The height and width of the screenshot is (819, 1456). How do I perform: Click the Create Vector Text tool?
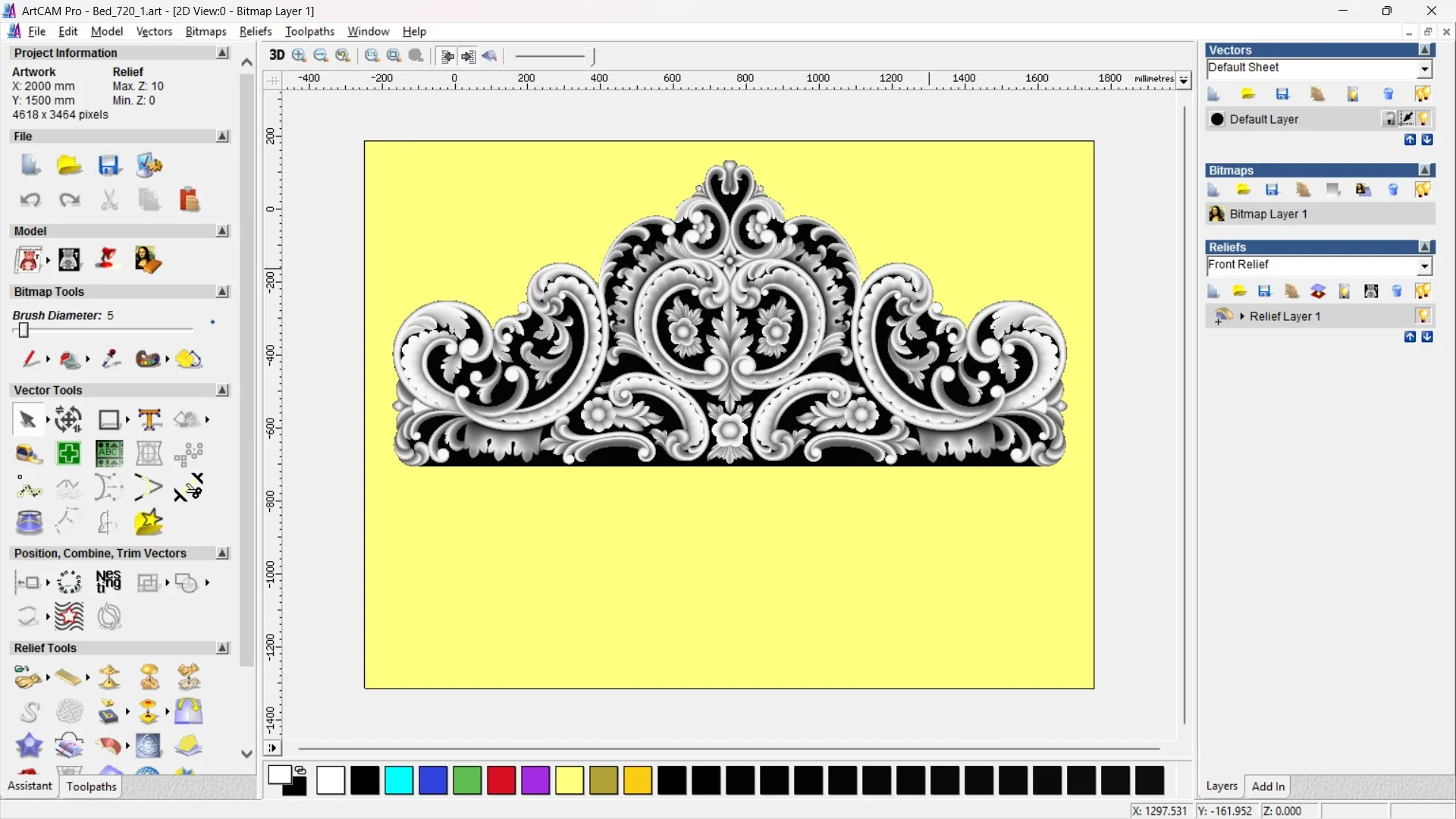tap(149, 419)
